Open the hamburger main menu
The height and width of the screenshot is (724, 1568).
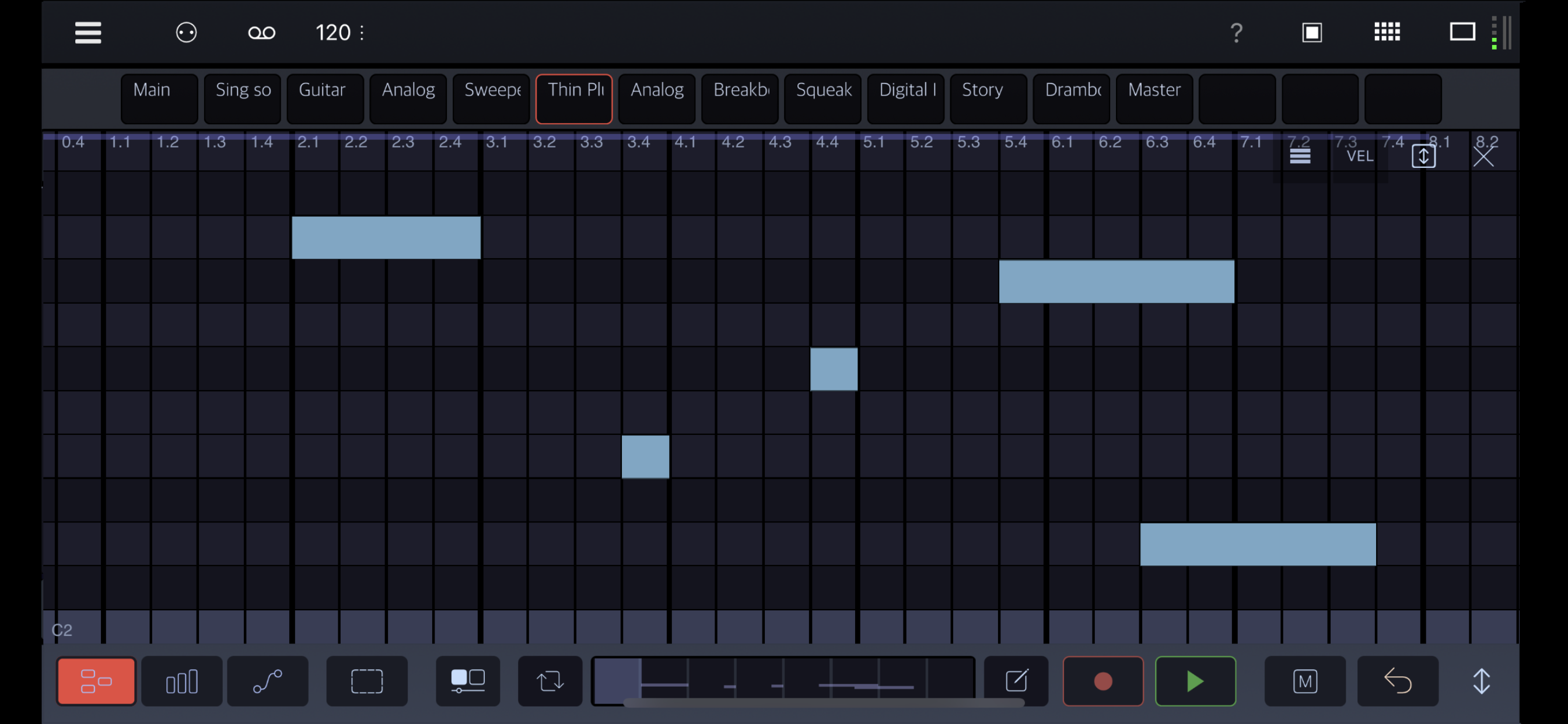coord(88,32)
